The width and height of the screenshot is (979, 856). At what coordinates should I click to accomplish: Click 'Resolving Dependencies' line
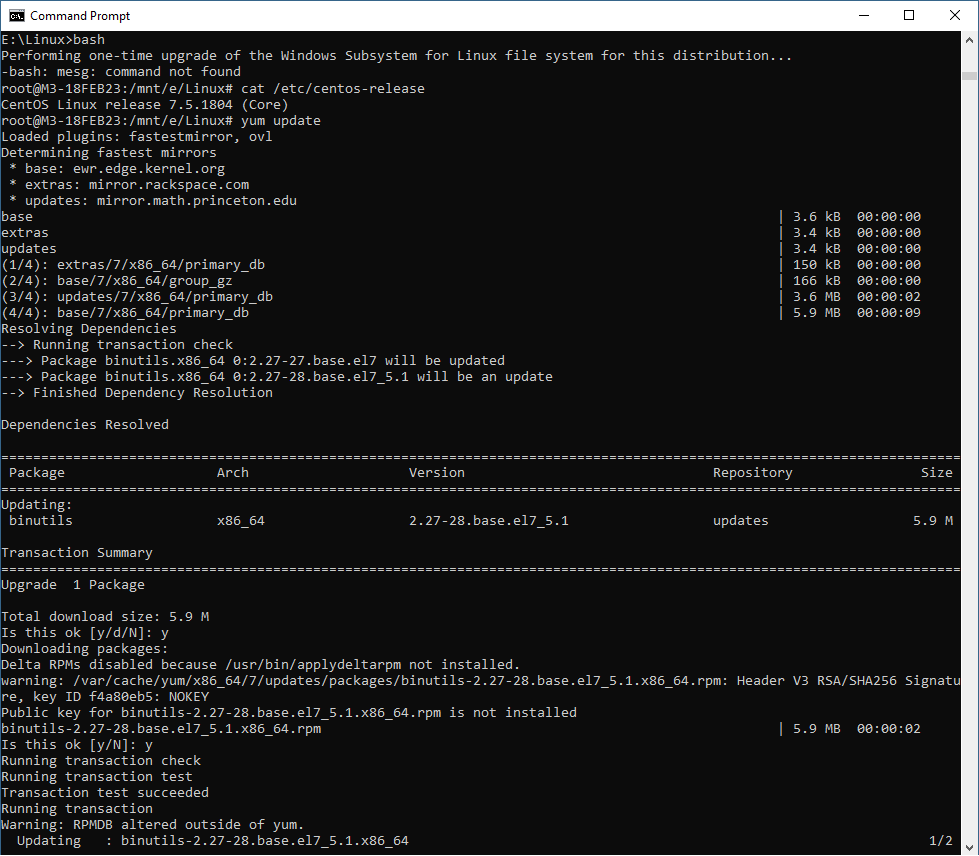point(89,329)
